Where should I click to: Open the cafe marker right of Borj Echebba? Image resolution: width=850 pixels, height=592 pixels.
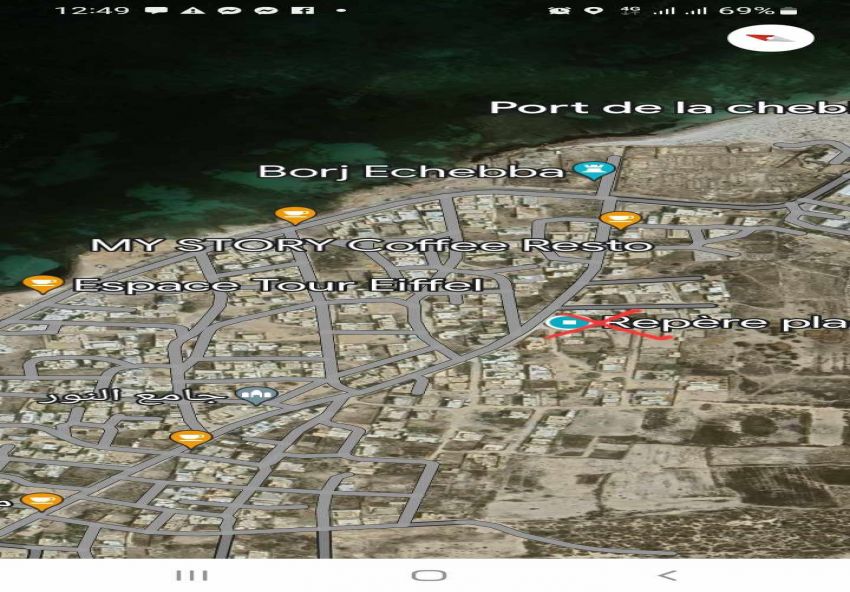tap(620, 218)
